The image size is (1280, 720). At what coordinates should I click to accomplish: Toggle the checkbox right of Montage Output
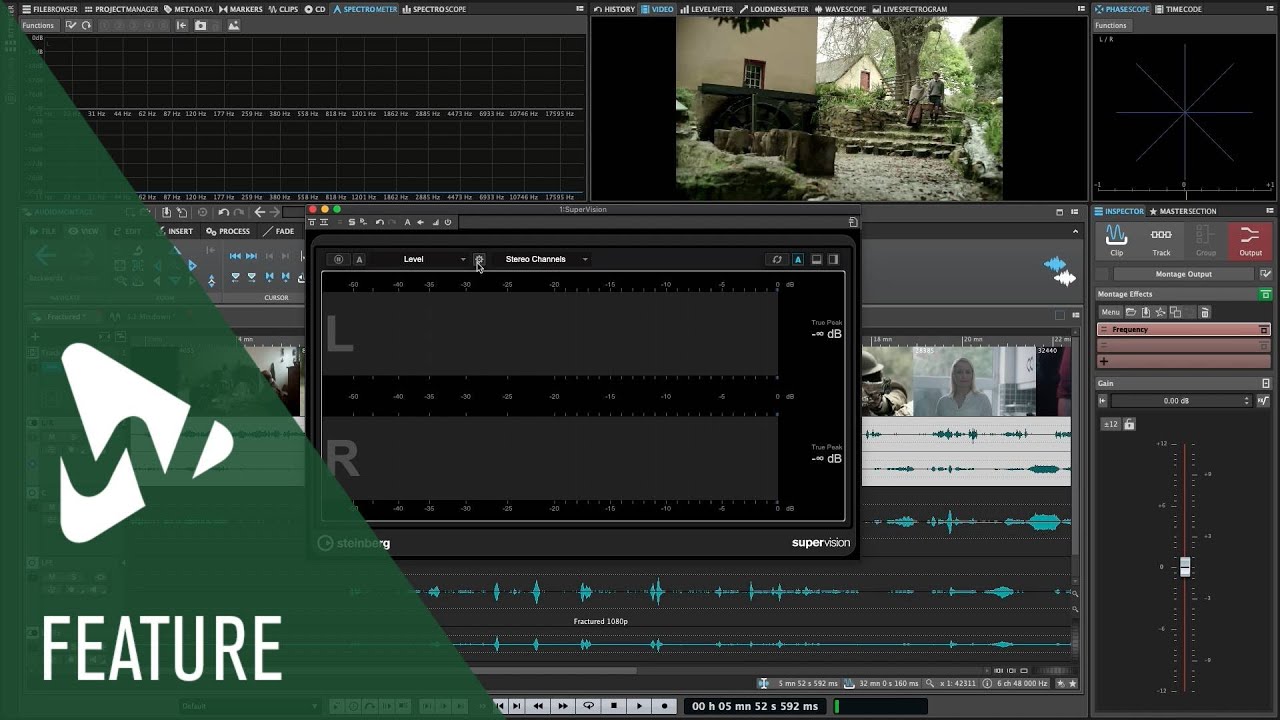pyautogui.click(x=1266, y=274)
